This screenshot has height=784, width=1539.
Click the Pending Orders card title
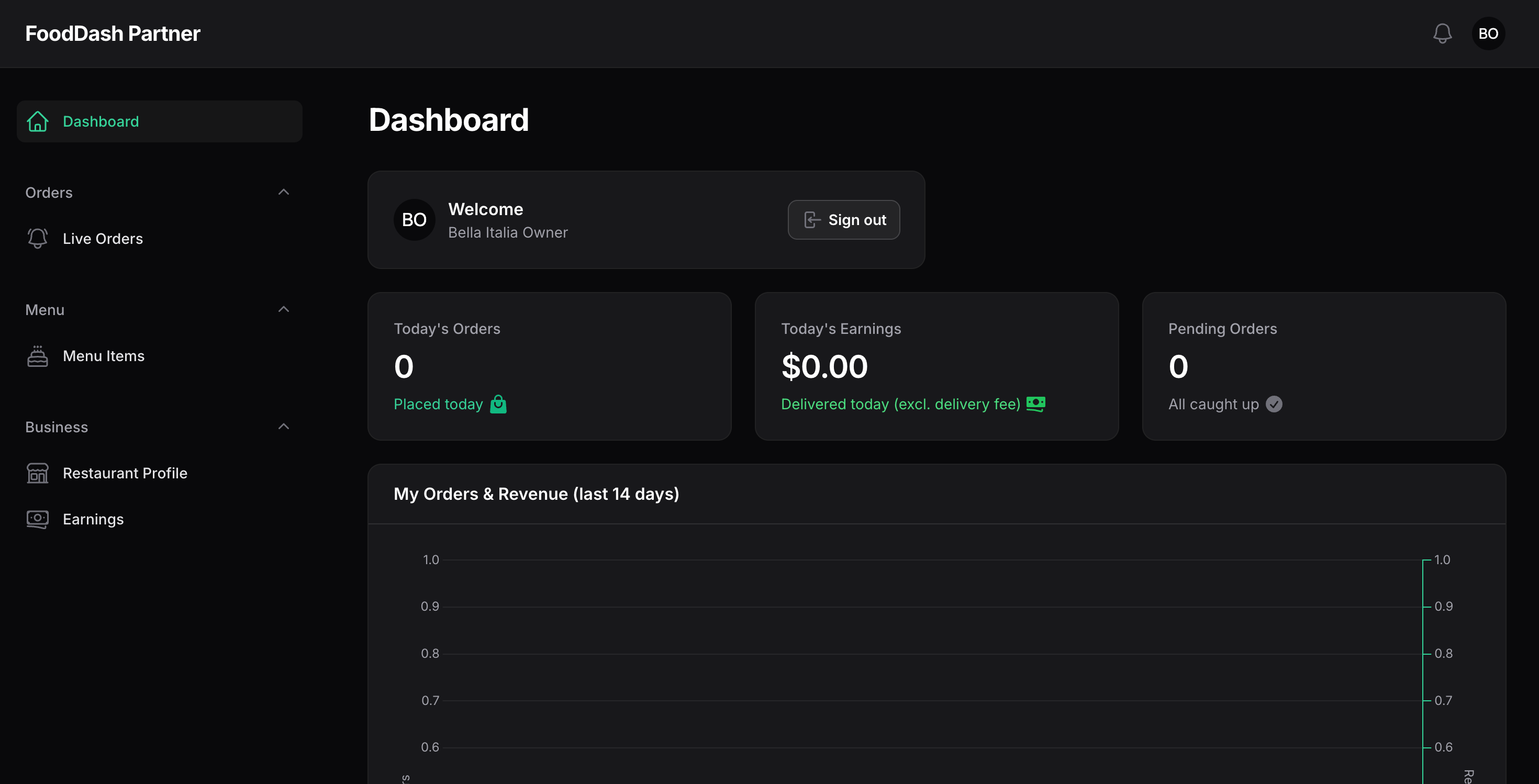[1222, 328]
